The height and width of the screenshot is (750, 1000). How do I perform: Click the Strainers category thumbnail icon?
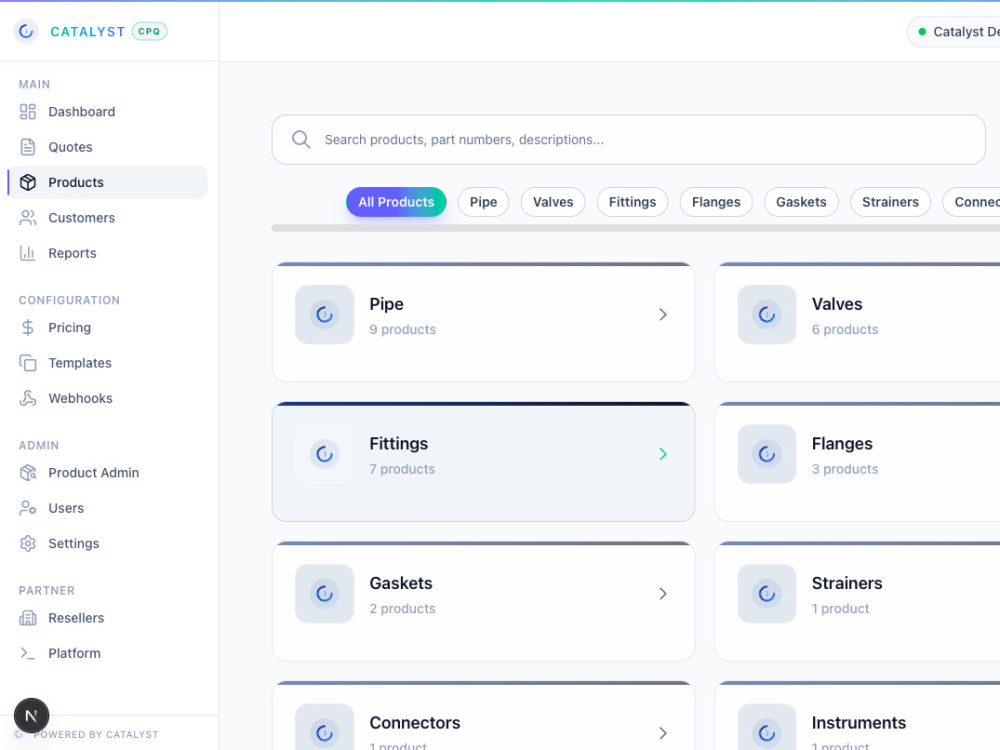click(767, 594)
